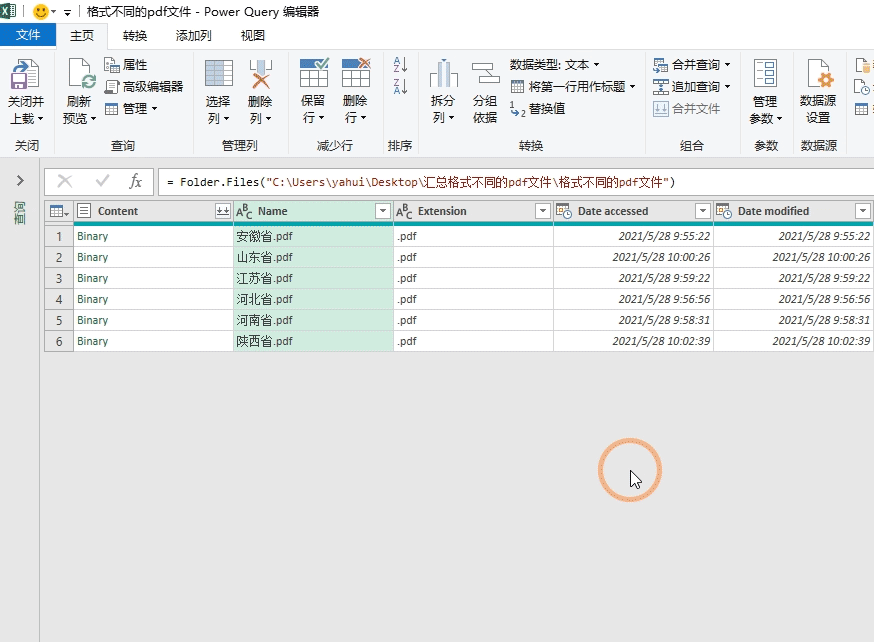The height and width of the screenshot is (642, 874).
Task: Select row number 6 header
Action: coord(59,341)
